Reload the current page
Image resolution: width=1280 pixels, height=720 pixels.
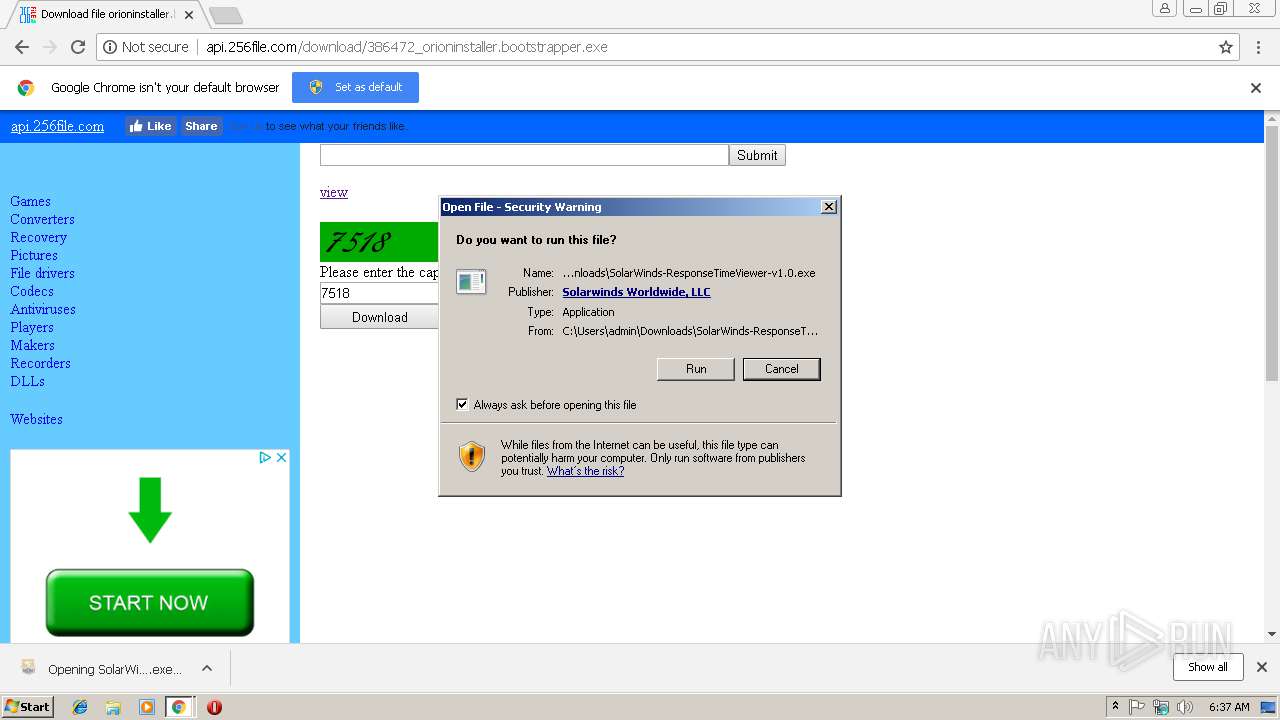coord(78,47)
